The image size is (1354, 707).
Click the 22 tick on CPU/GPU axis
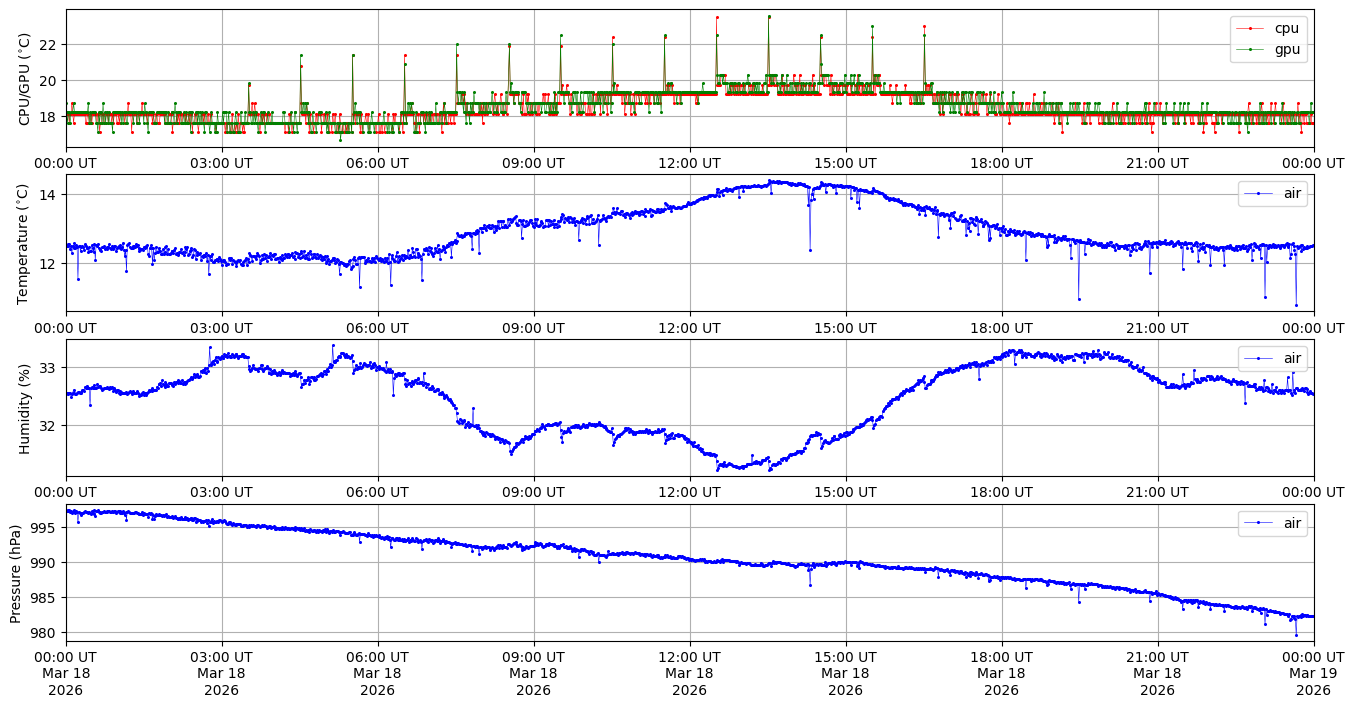pyautogui.click(x=48, y=45)
